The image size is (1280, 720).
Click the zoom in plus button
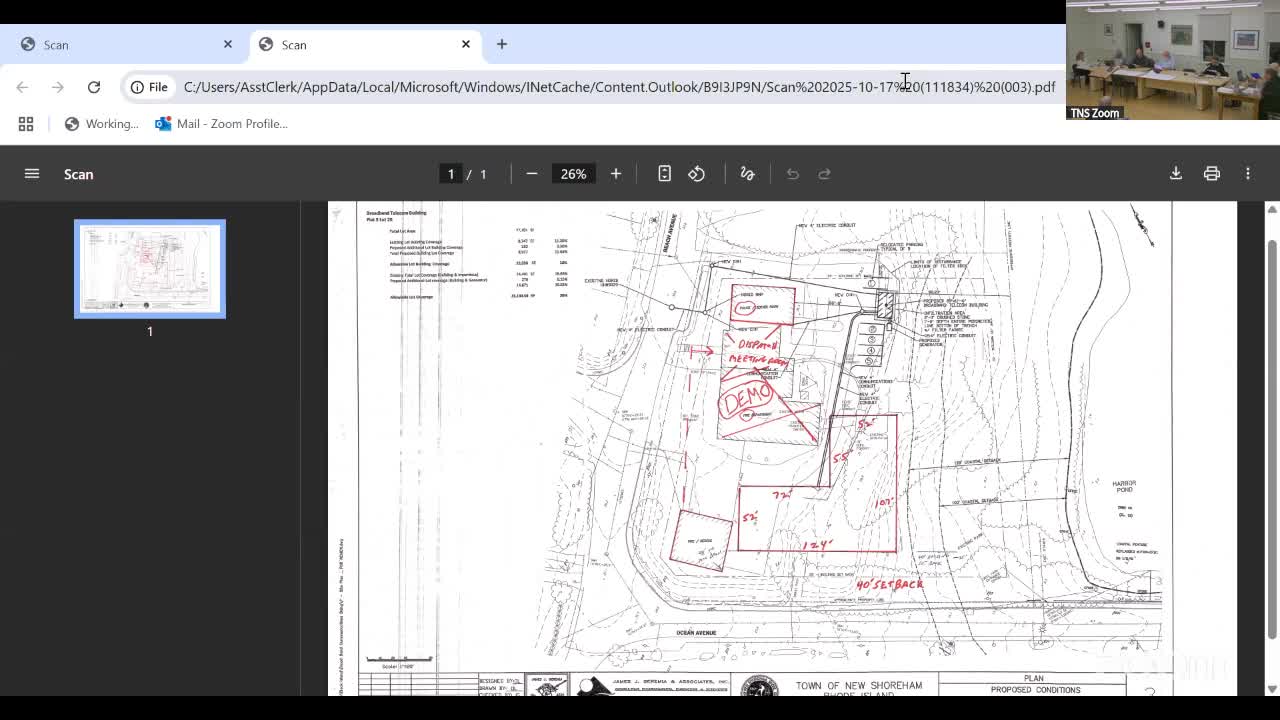616,174
